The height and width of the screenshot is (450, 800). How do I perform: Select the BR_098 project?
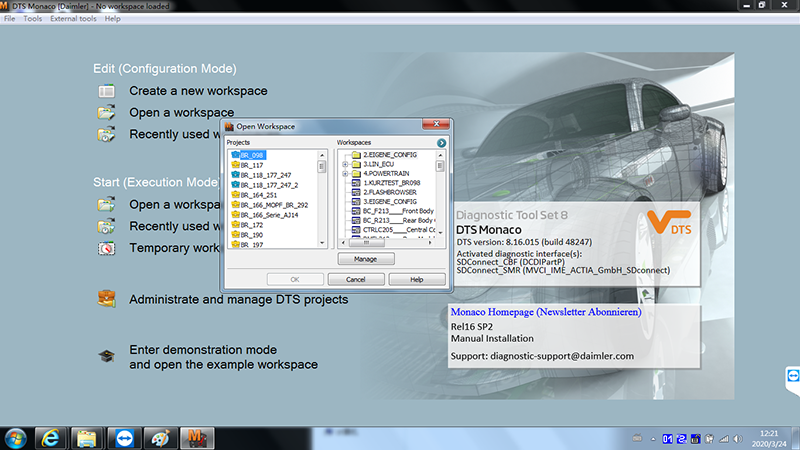(252, 155)
